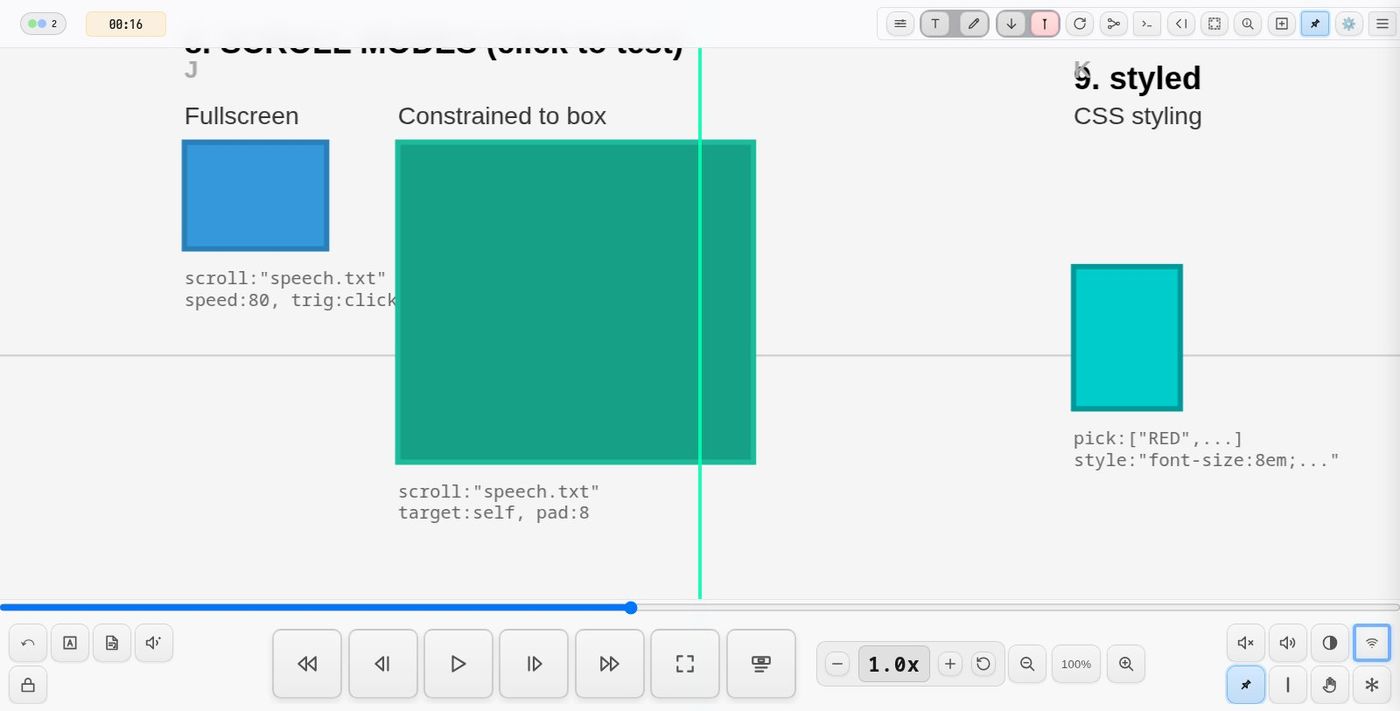Open the gear settings icon
This screenshot has width=1400, height=711.
(x=1349, y=24)
